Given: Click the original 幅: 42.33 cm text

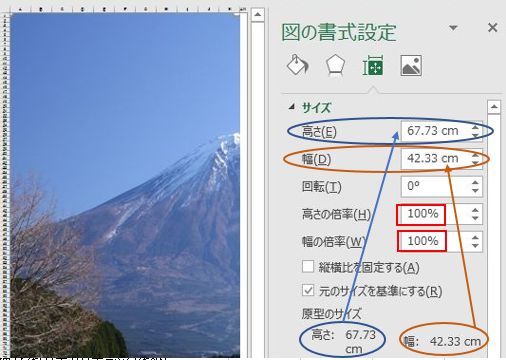Looking at the screenshot, I should click(x=442, y=341).
